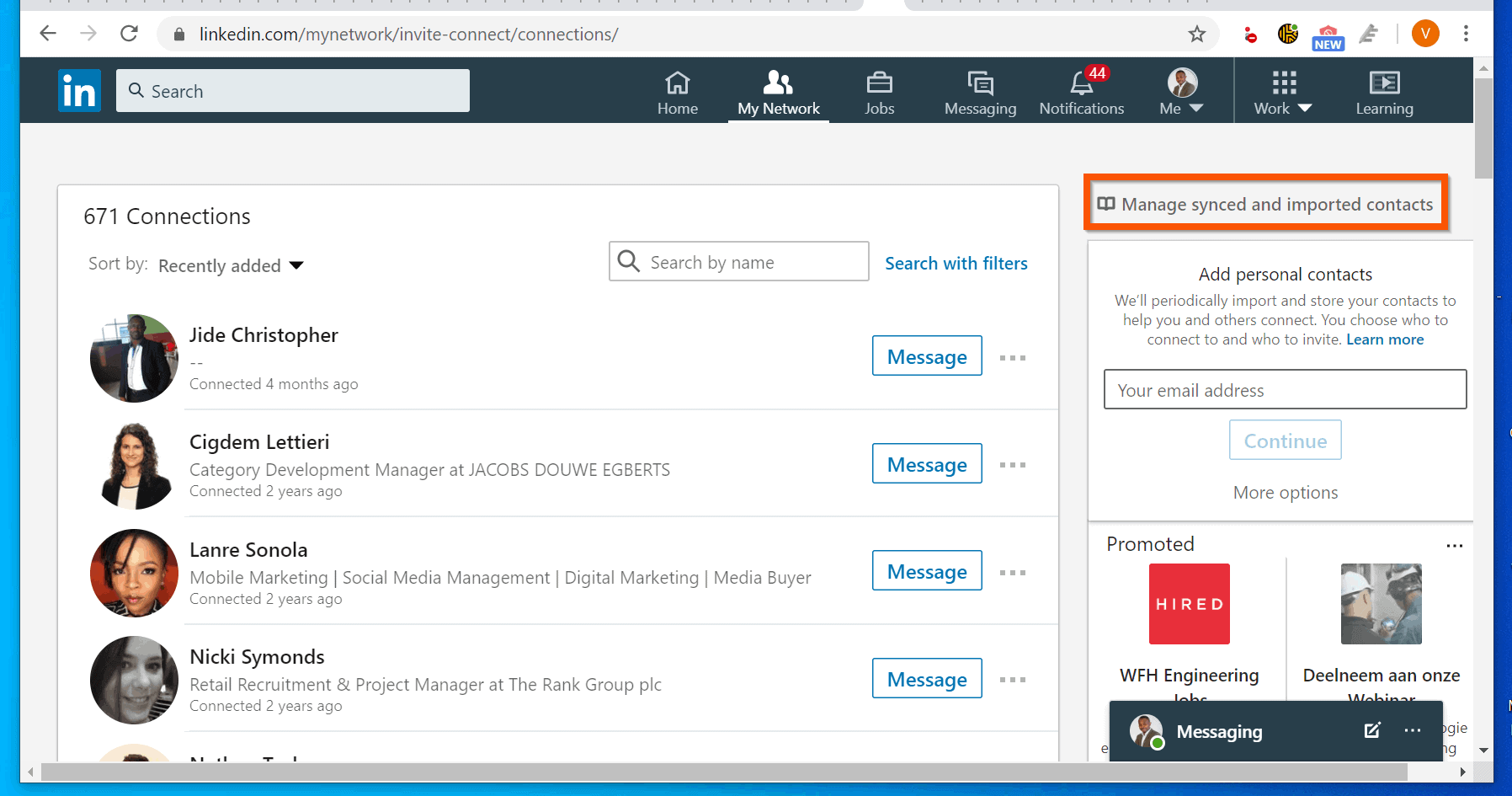Open the Messaging icon in navbar
Viewport: 1512px width, 796px height.
[979, 83]
